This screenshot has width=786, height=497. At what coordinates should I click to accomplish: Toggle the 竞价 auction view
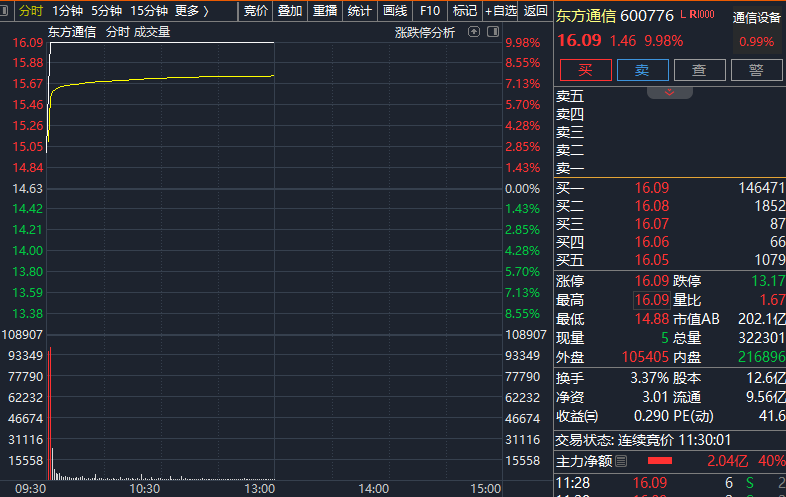tap(256, 11)
